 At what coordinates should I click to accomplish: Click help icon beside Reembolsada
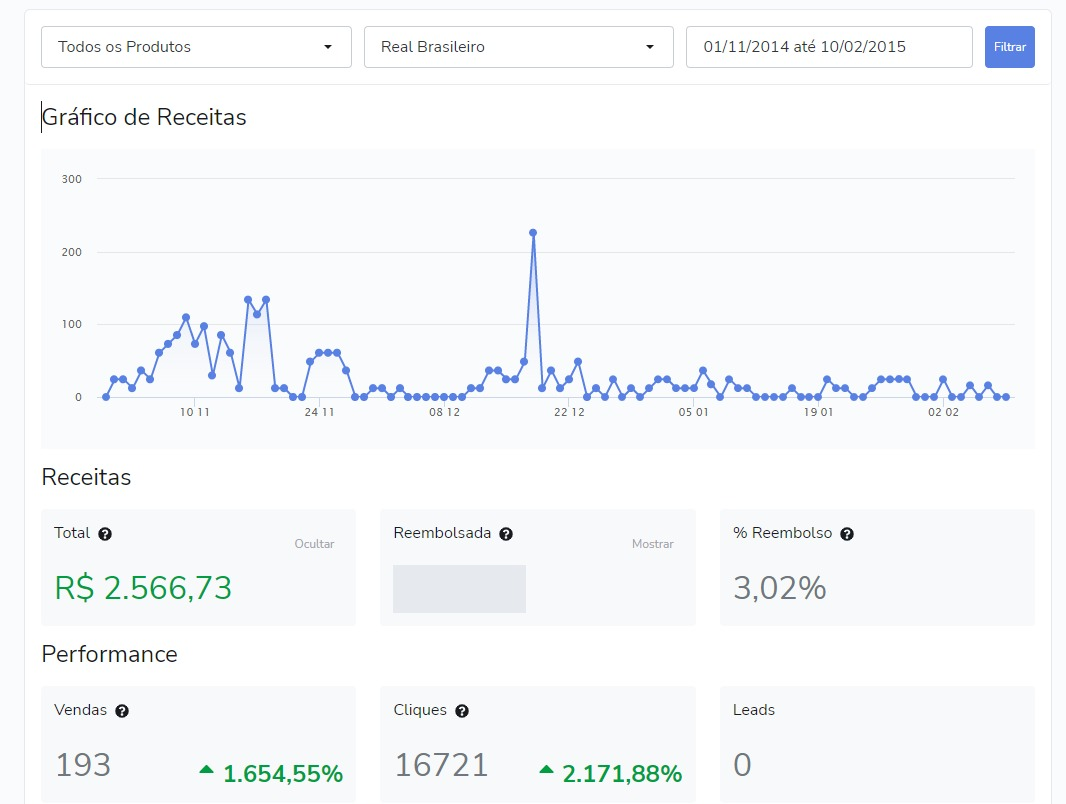tap(506, 534)
